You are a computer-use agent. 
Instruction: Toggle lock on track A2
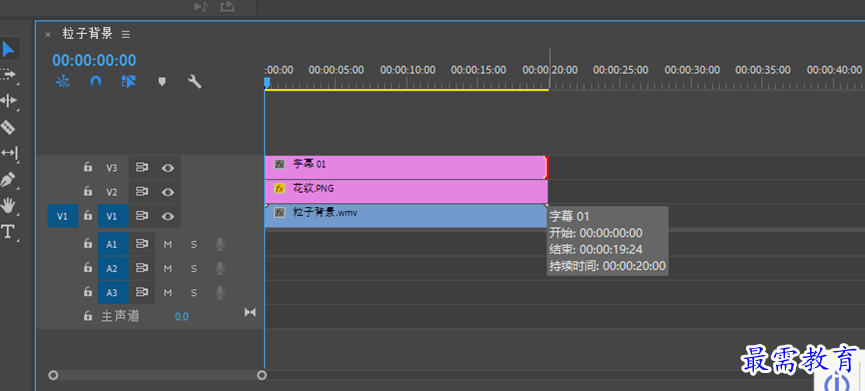tap(87, 267)
